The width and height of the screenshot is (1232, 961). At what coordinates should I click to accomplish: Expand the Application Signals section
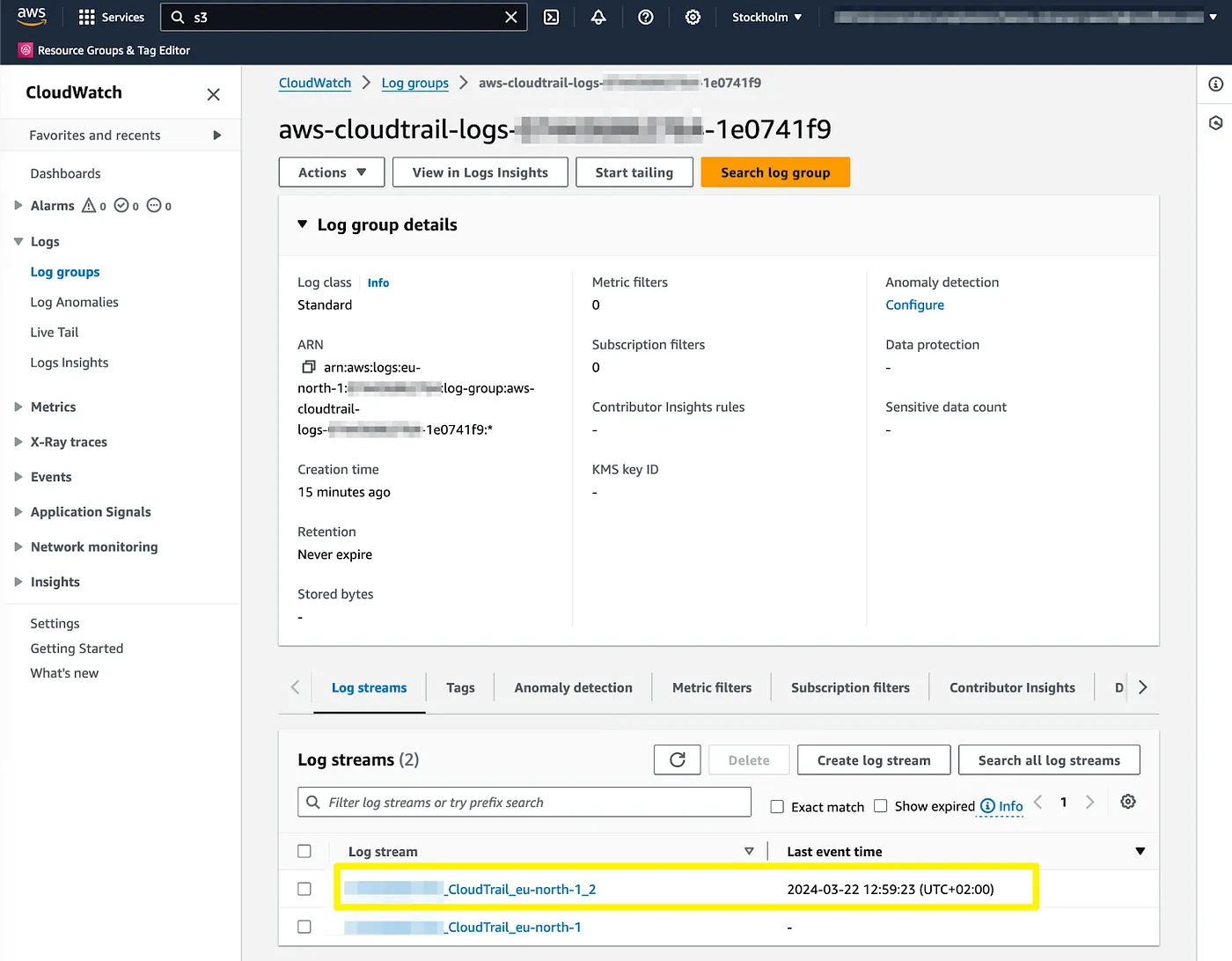[x=18, y=511]
